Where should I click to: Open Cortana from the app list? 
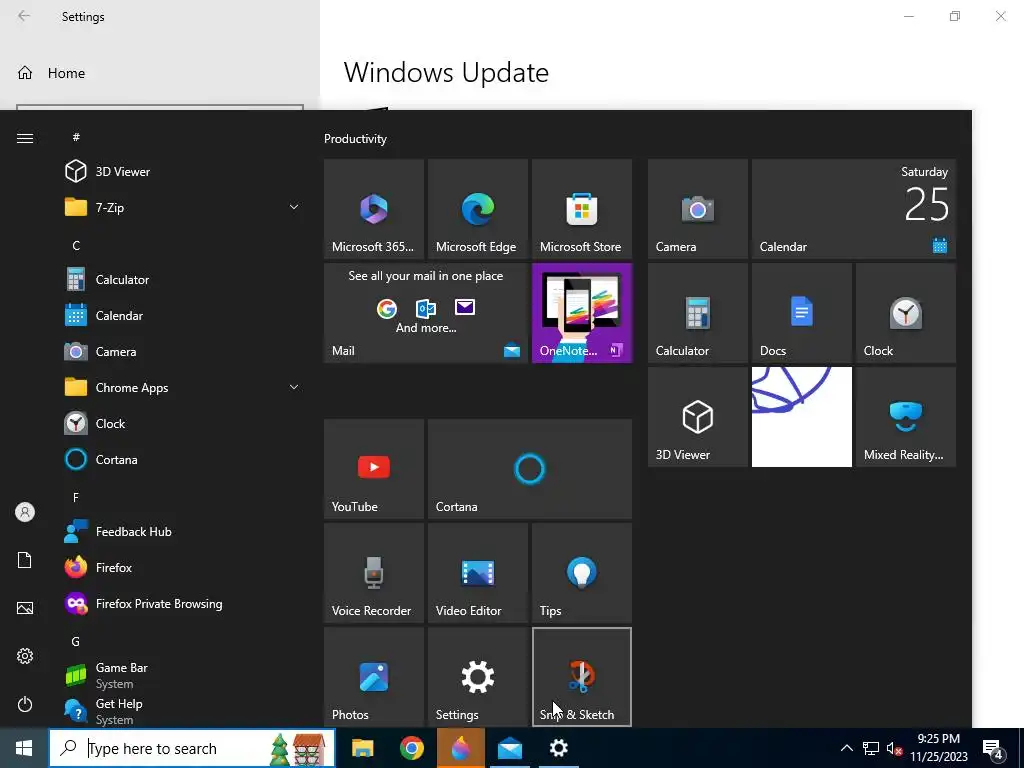pos(184,460)
